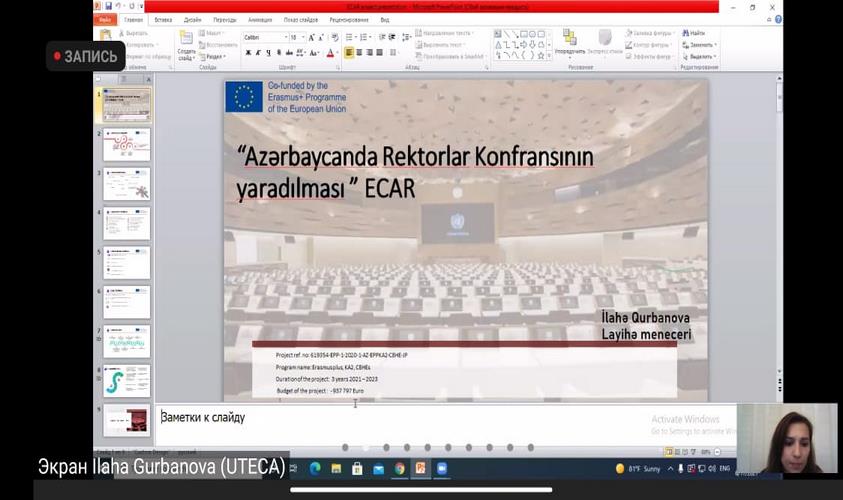Switch to the Вставка (Insert) tab

click(163, 19)
